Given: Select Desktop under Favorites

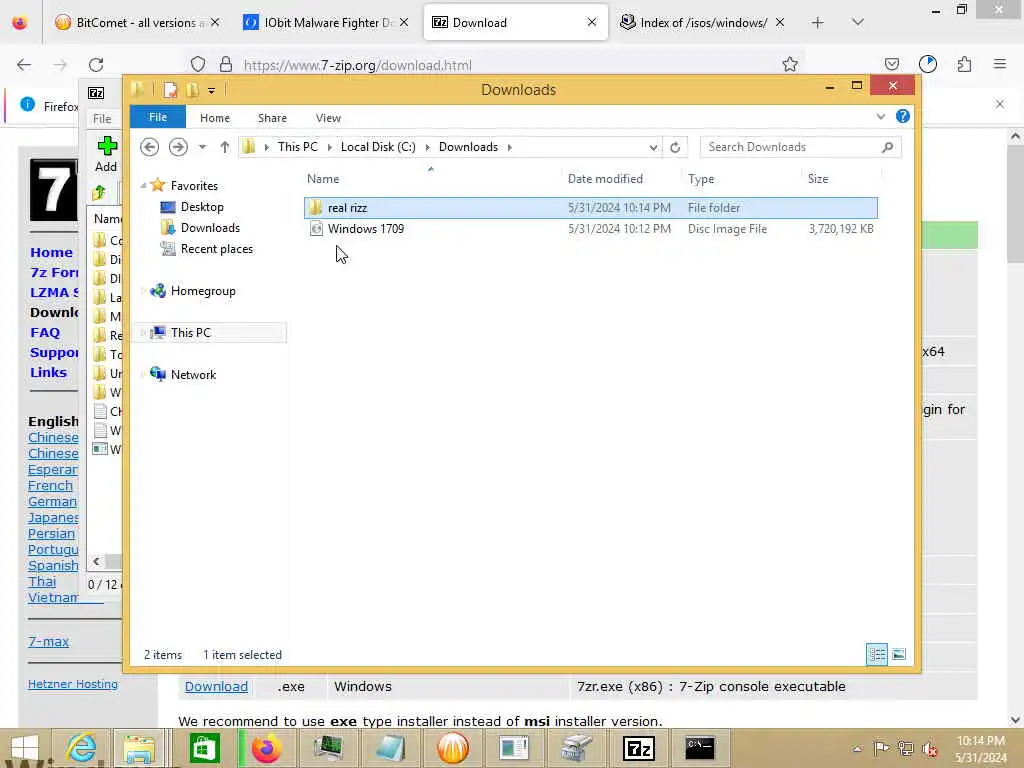Looking at the screenshot, I should coord(202,207).
